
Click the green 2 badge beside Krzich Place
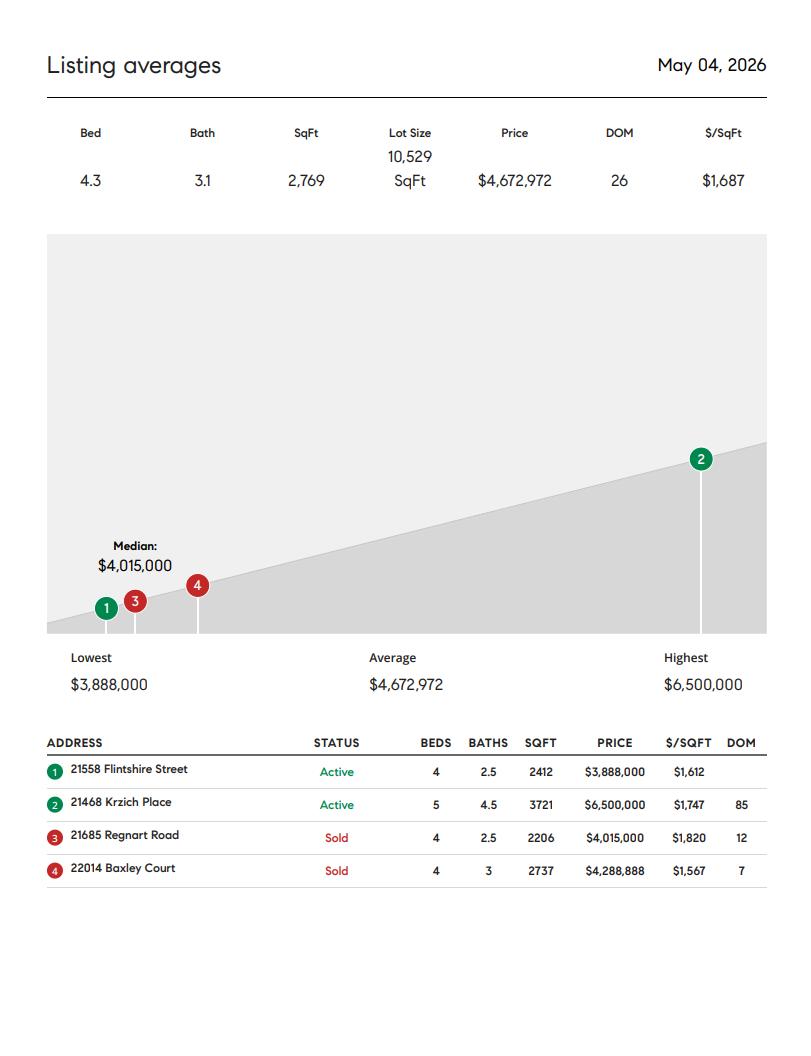55,805
